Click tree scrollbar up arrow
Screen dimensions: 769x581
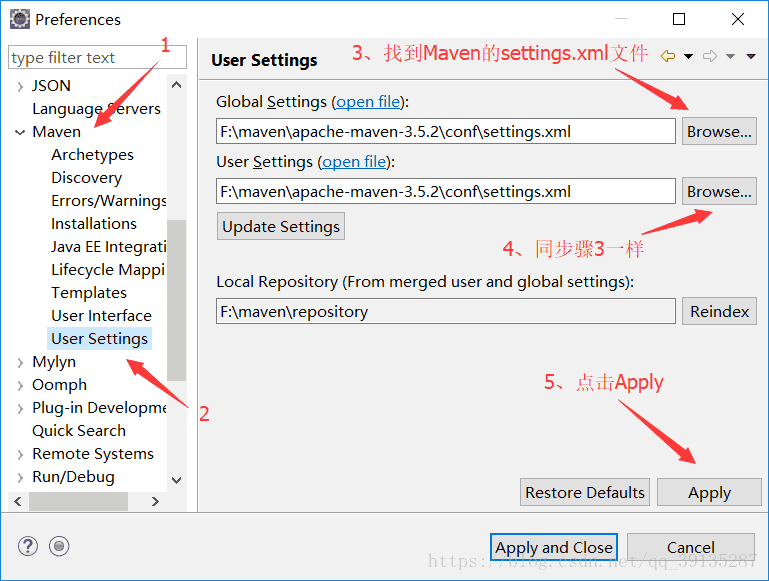(x=177, y=85)
